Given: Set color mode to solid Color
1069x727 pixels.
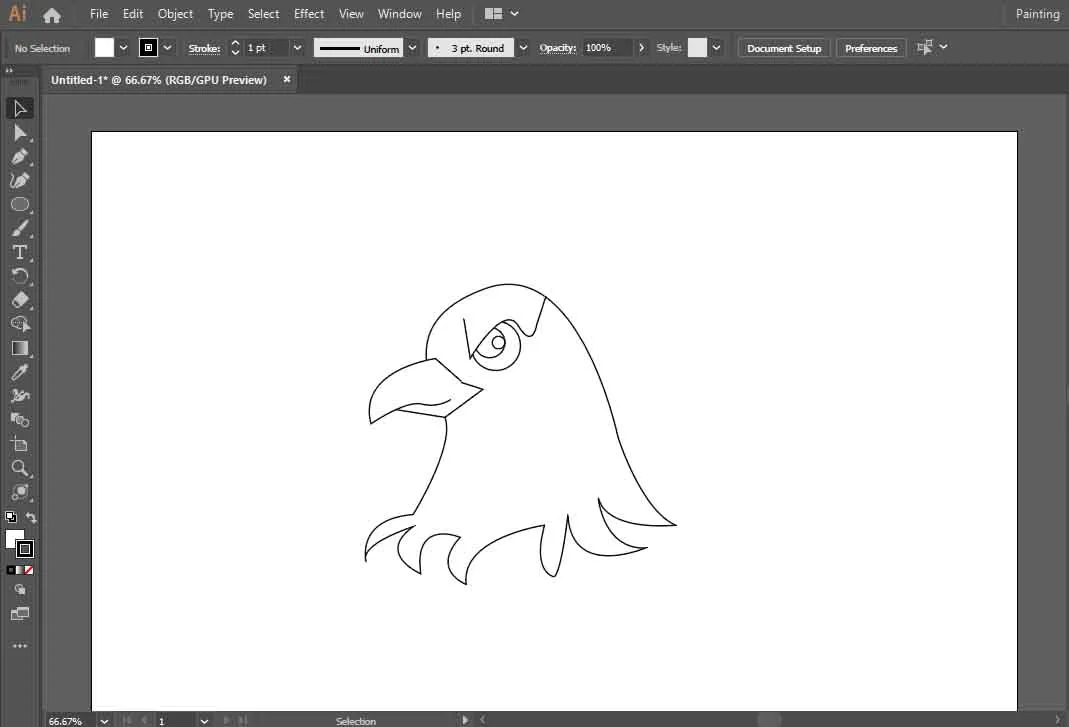Looking at the screenshot, I should click(10, 570).
